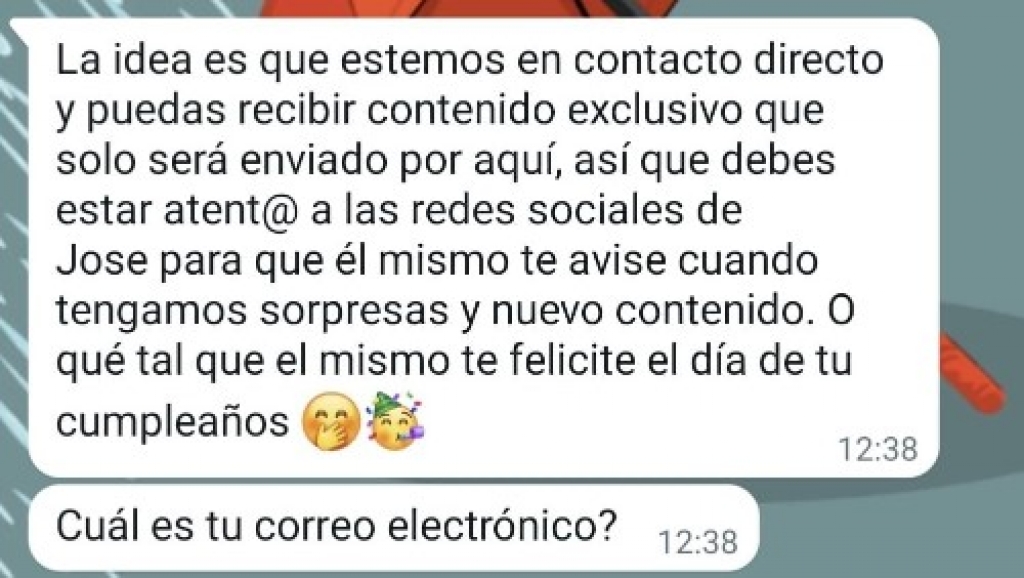Click the word "sorpresas" in the message
Image resolution: width=1024 pixels, height=578 pixels.
tap(355, 312)
